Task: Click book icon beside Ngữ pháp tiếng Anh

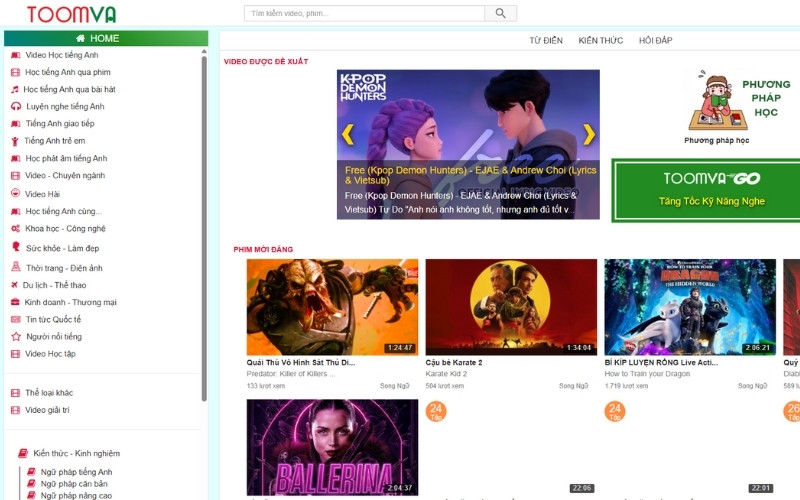Action: click(x=32, y=471)
